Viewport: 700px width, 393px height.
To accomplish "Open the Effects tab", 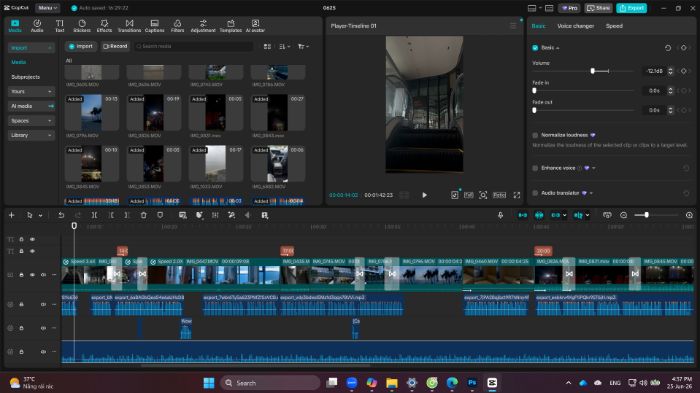I will pyautogui.click(x=104, y=26).
